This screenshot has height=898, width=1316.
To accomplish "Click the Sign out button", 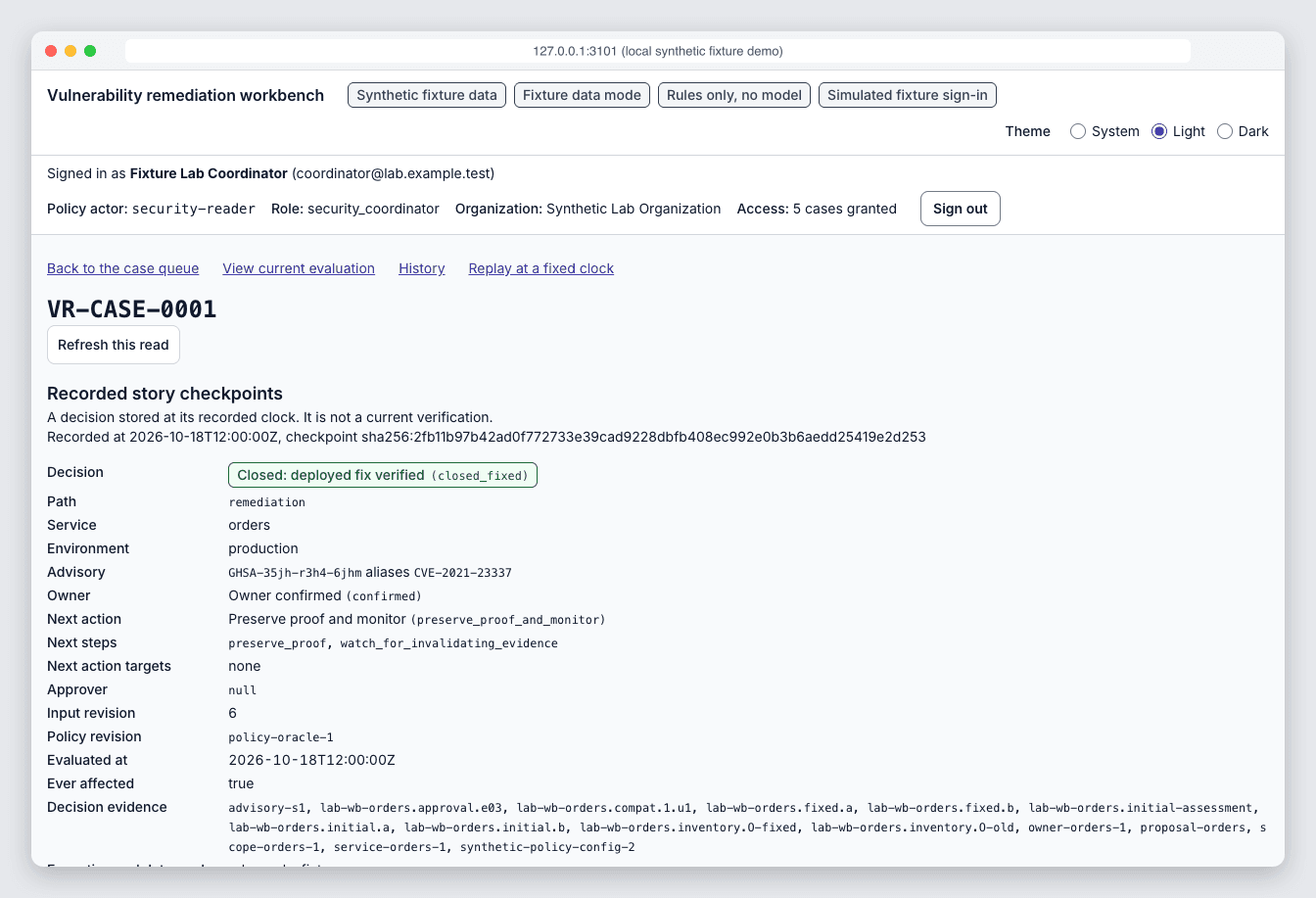I will click(x=961, y=209).
